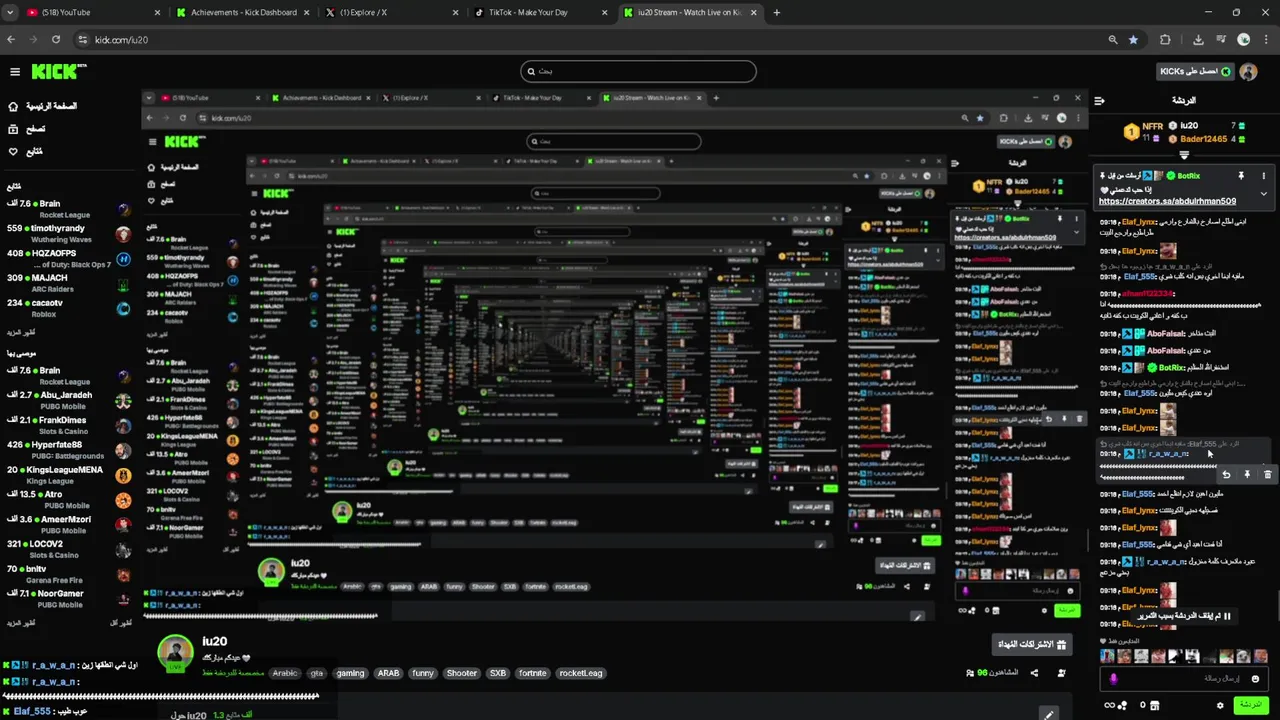
Task: Open the MAJACH ARC Raiders channel
Action: [68, 283]
